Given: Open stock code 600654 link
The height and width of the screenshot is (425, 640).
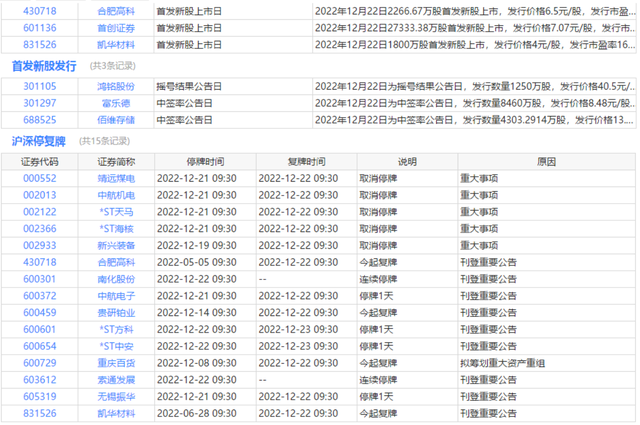Looking at the screenshot, I should pyautogui.click(x=40, y=346).
